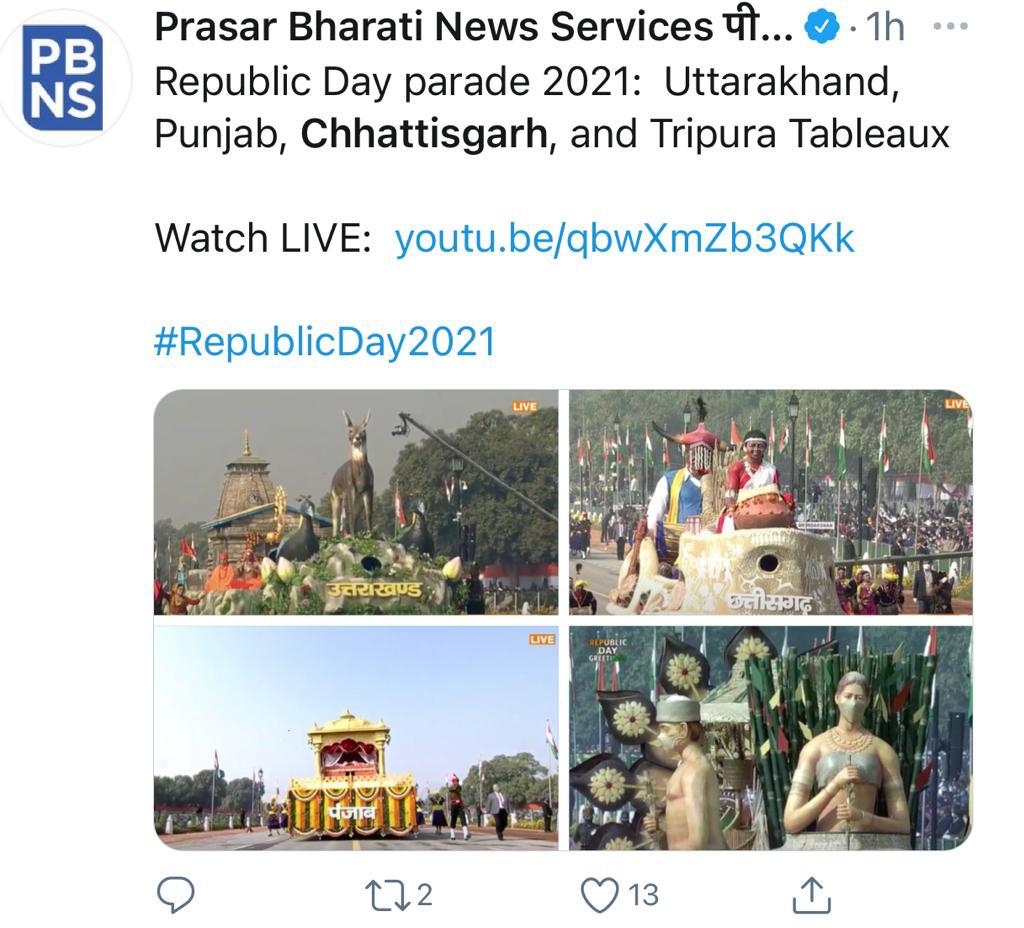
Task: Open the Tripura tableau statue photo
Action: pyautogui.click(x=771, y=738)
